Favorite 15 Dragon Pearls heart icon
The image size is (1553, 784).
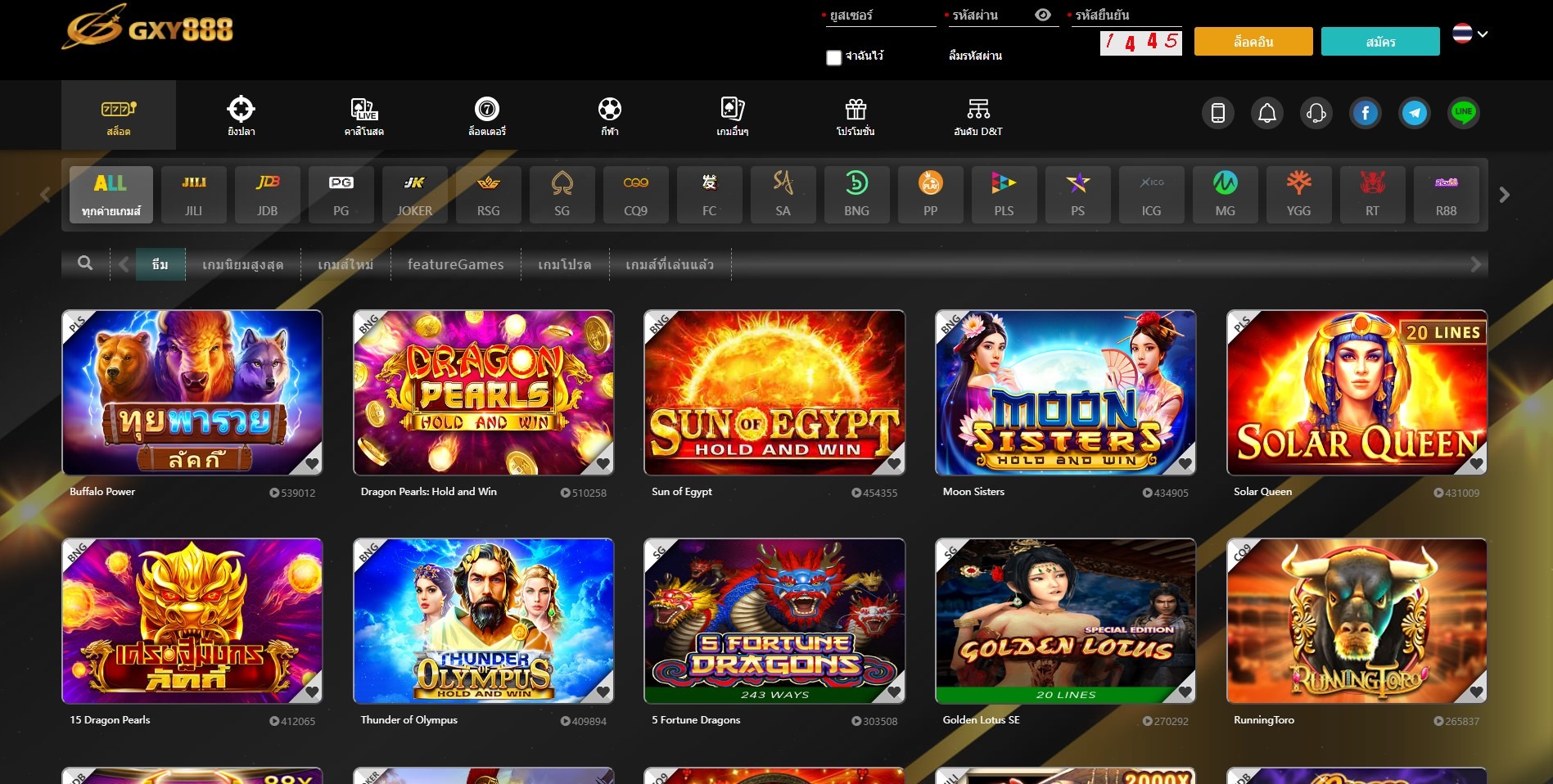(312, 692)
